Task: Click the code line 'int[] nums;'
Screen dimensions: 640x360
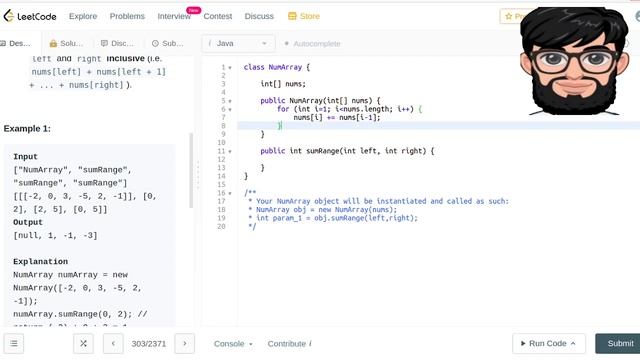Action: 283,84
